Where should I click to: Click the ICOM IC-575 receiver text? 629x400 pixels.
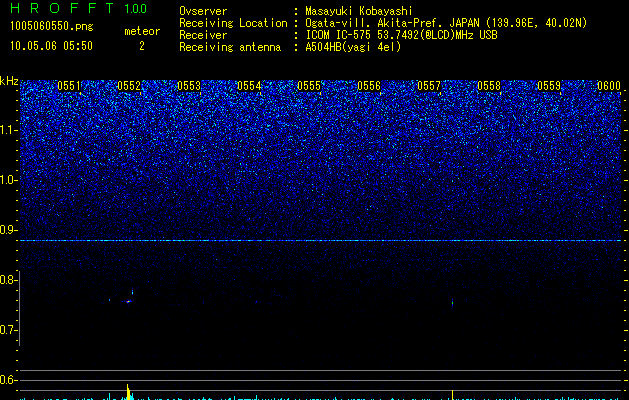[x=401, y=35]
